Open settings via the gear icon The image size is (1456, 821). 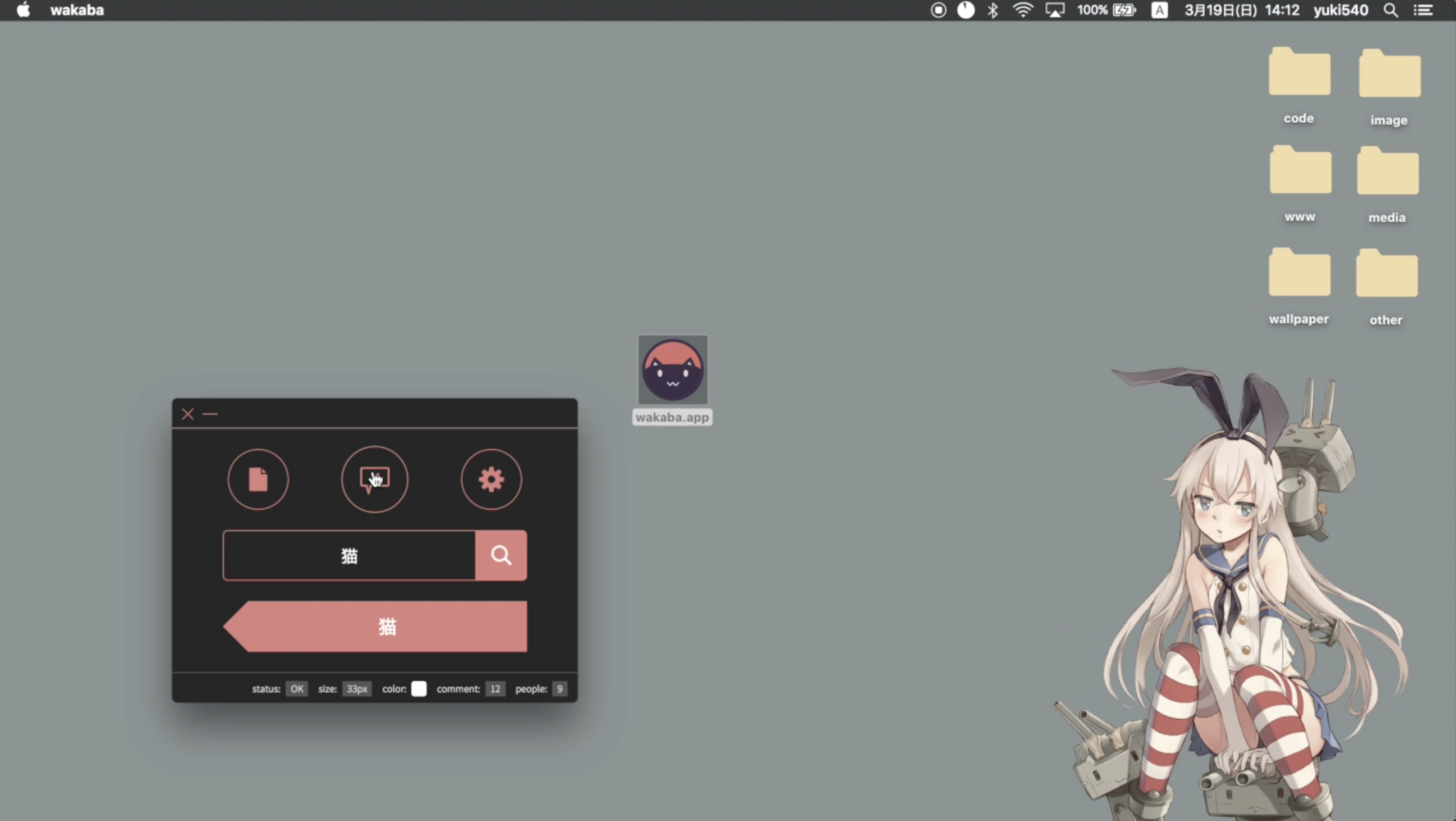click(491, 479)
